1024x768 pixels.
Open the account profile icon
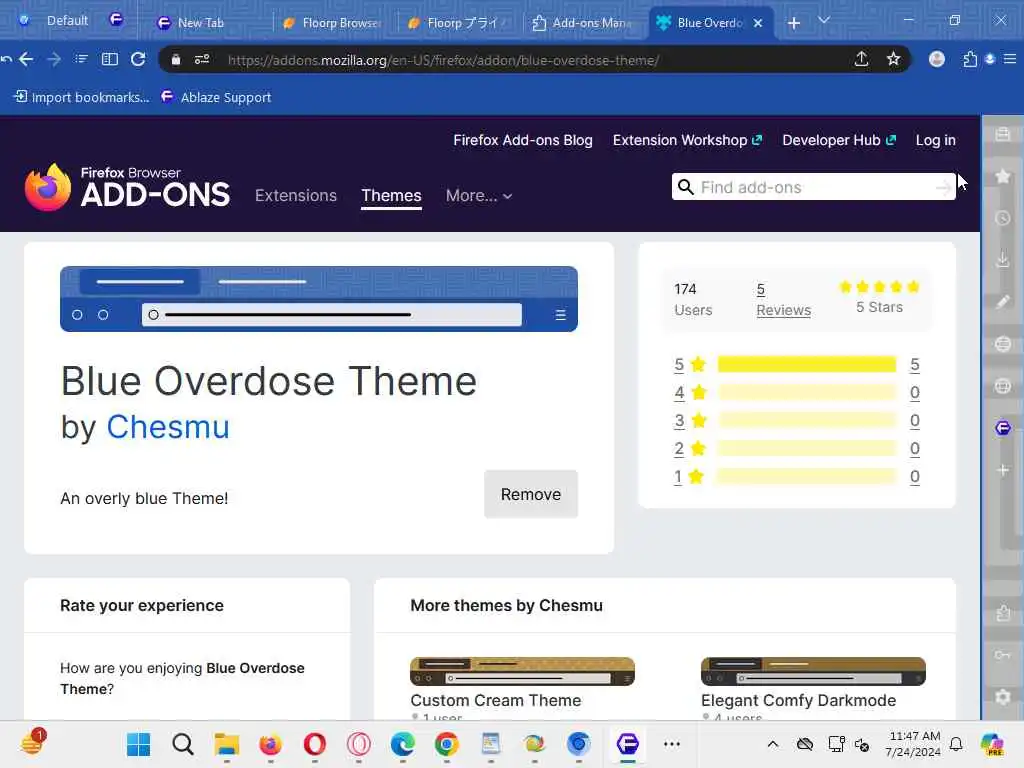936,59
